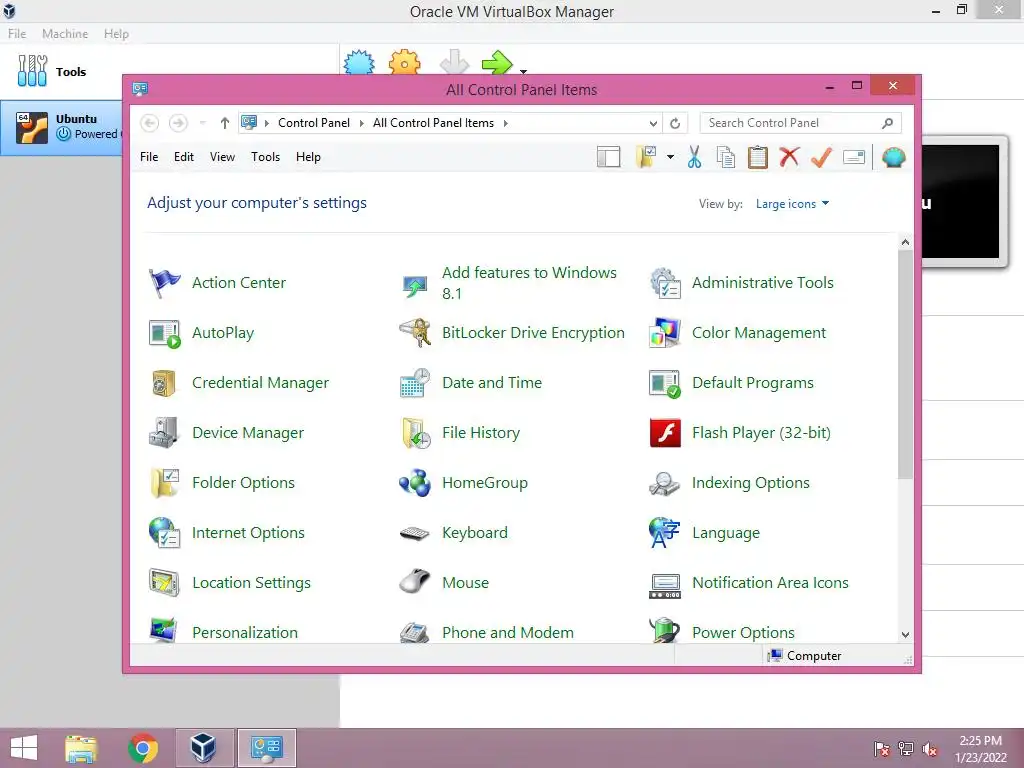This screenshot has width=1024, height=768.
Task: Open Administrative Tools gear icon
Action: (x=665, y=283)
